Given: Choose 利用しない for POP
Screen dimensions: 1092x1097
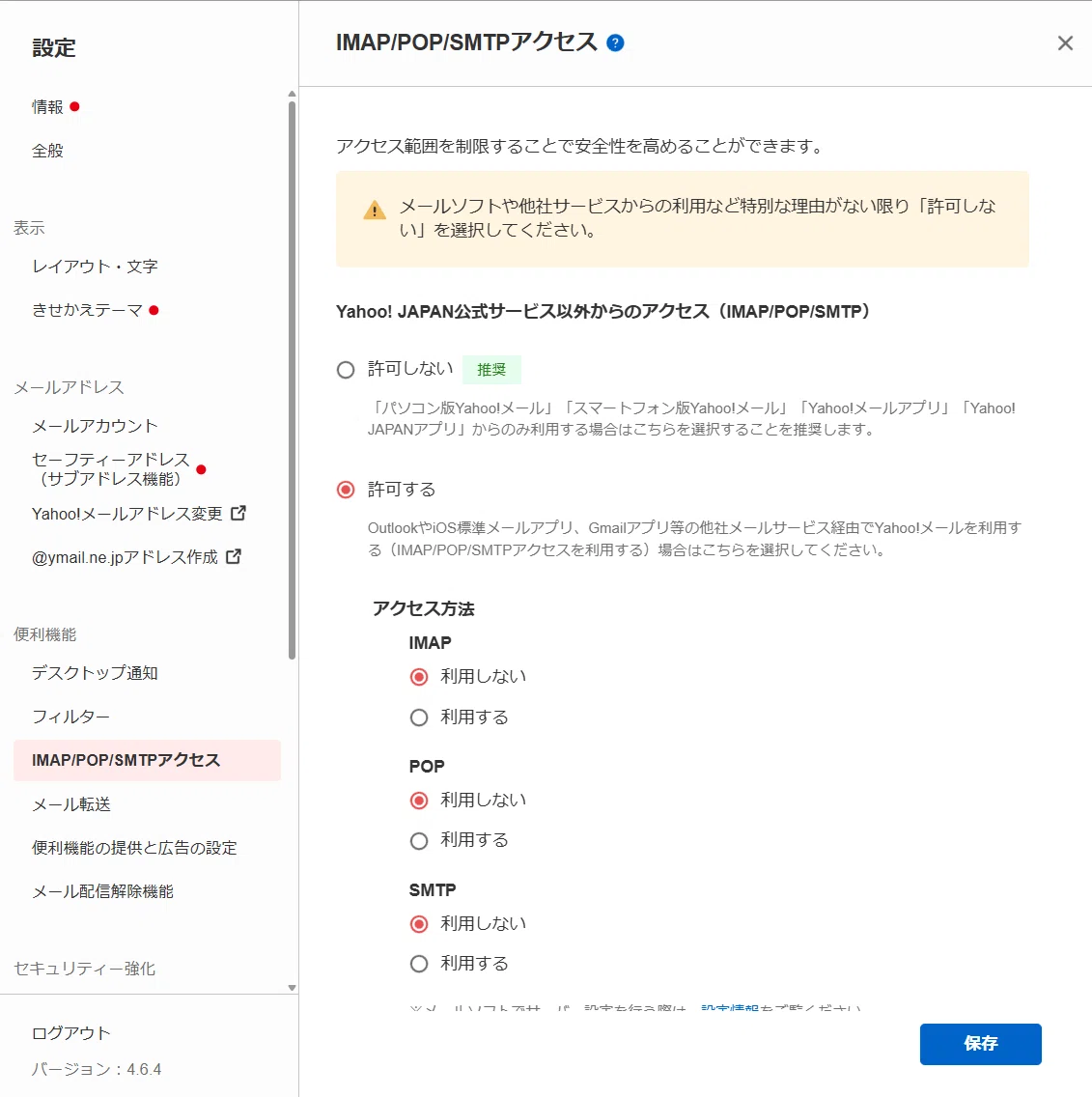Looking at the screenshot, I should click(x=419, y=801).
